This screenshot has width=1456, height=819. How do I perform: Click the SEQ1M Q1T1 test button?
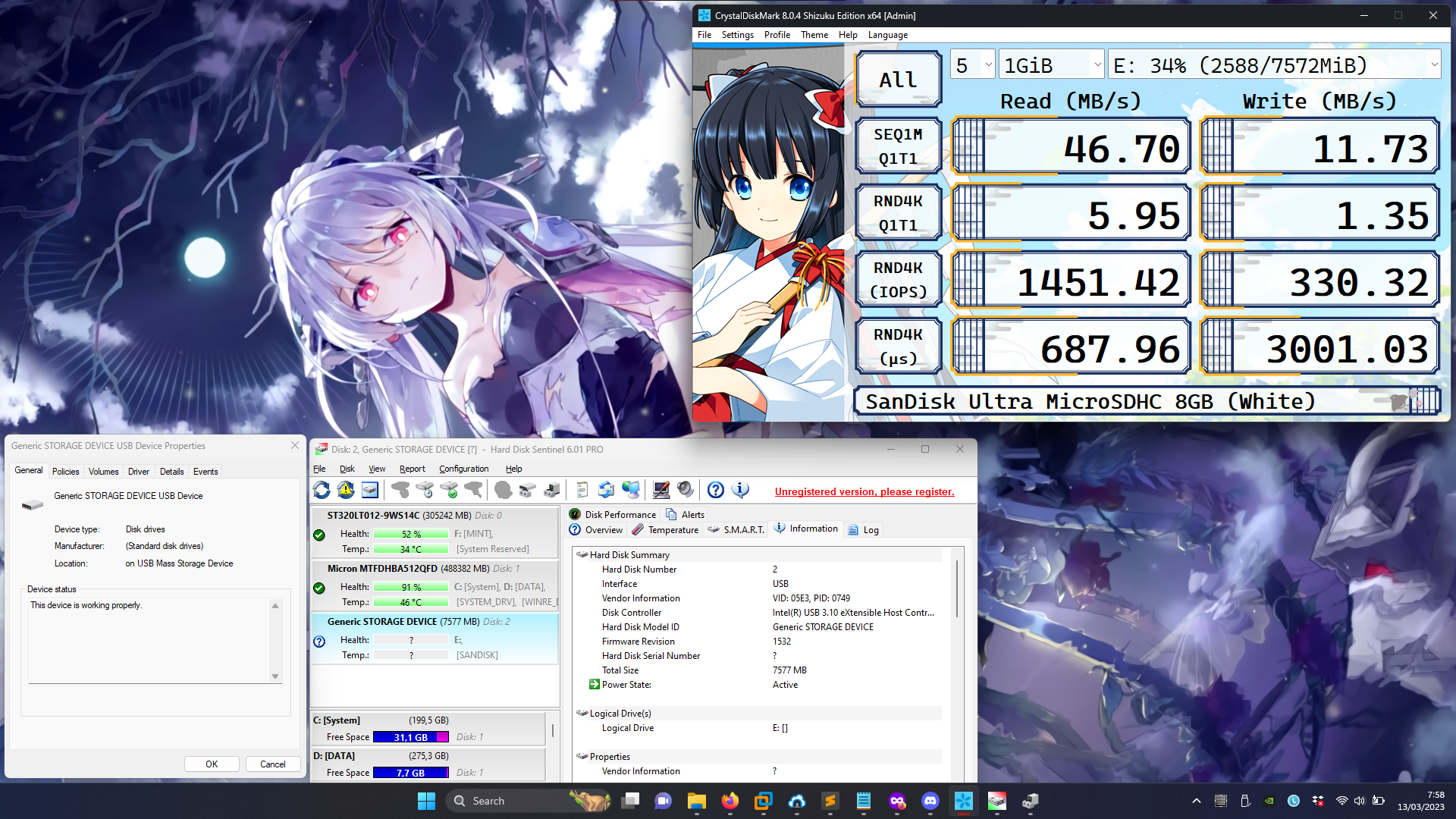point(898,146)
